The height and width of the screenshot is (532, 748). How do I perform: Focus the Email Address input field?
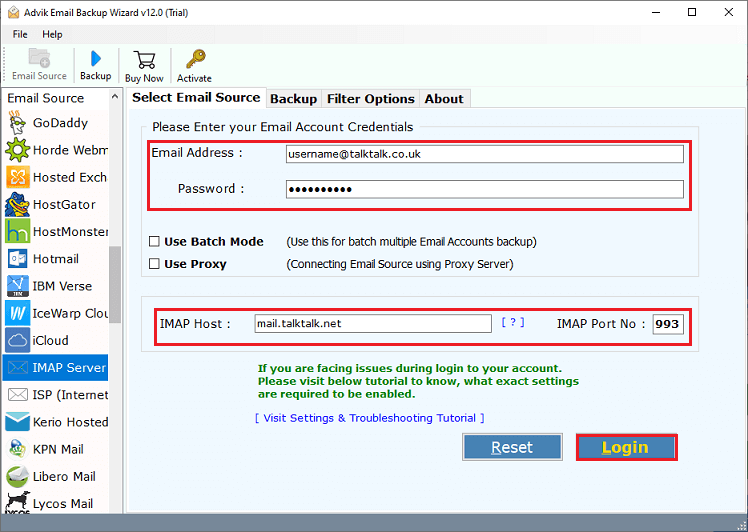click(485, 154)
